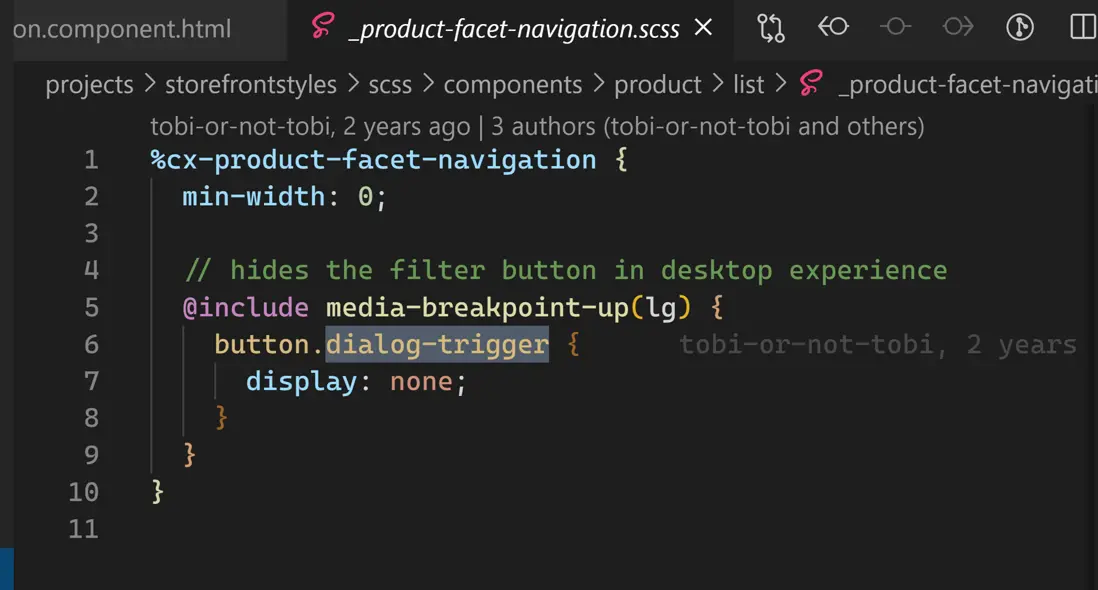Close the _product-facet-navigation.scss tab
Viewport: 1098px width, 590px height.
coord(703,28)
